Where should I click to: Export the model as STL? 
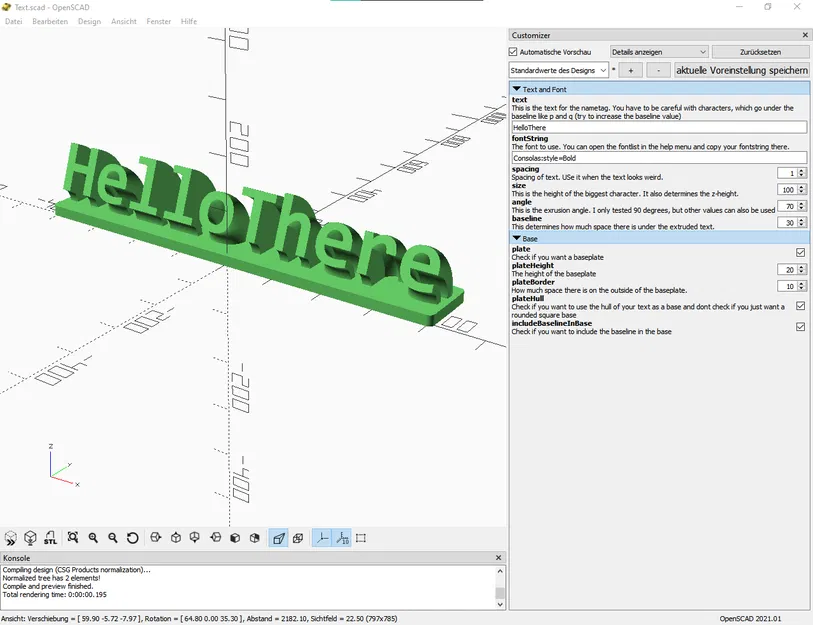pyautogui.click(x=48, y=537)
